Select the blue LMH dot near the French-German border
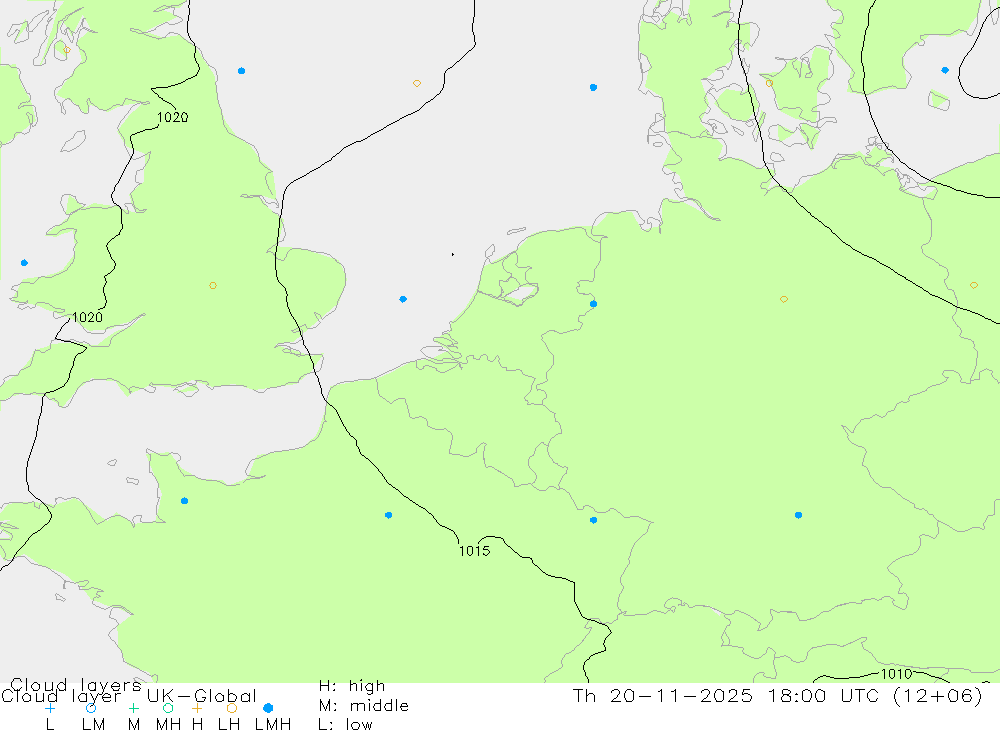The width and height of the screenshot is (1000, 733). click(x=593, y=521)
